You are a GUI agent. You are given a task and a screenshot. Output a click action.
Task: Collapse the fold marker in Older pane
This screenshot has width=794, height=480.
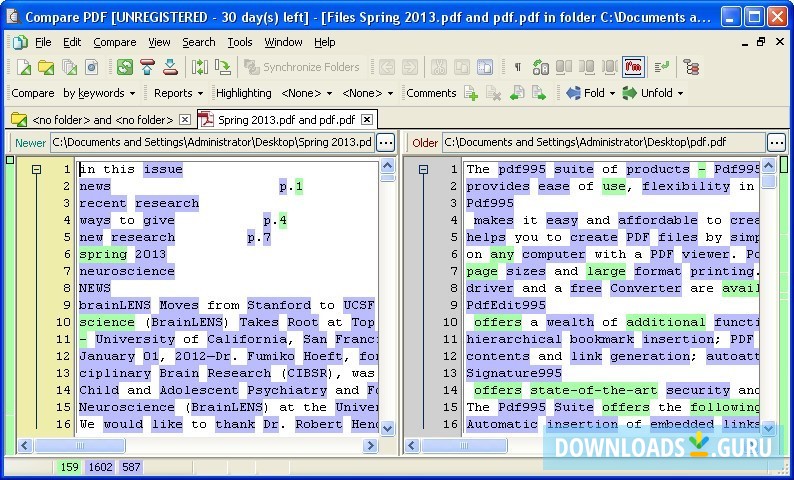pyautogui.click(x=423, y=170)
